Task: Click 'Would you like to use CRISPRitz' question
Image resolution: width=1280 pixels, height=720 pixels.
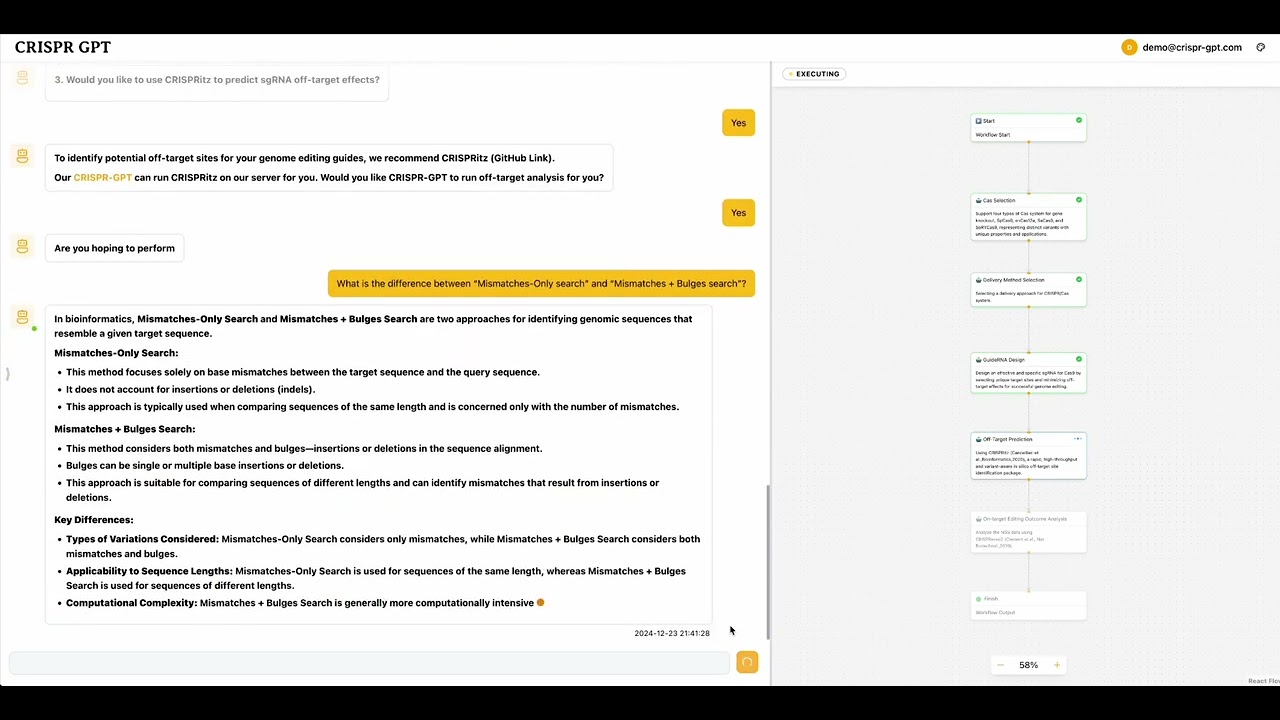Action: click(x=217, y=80)
